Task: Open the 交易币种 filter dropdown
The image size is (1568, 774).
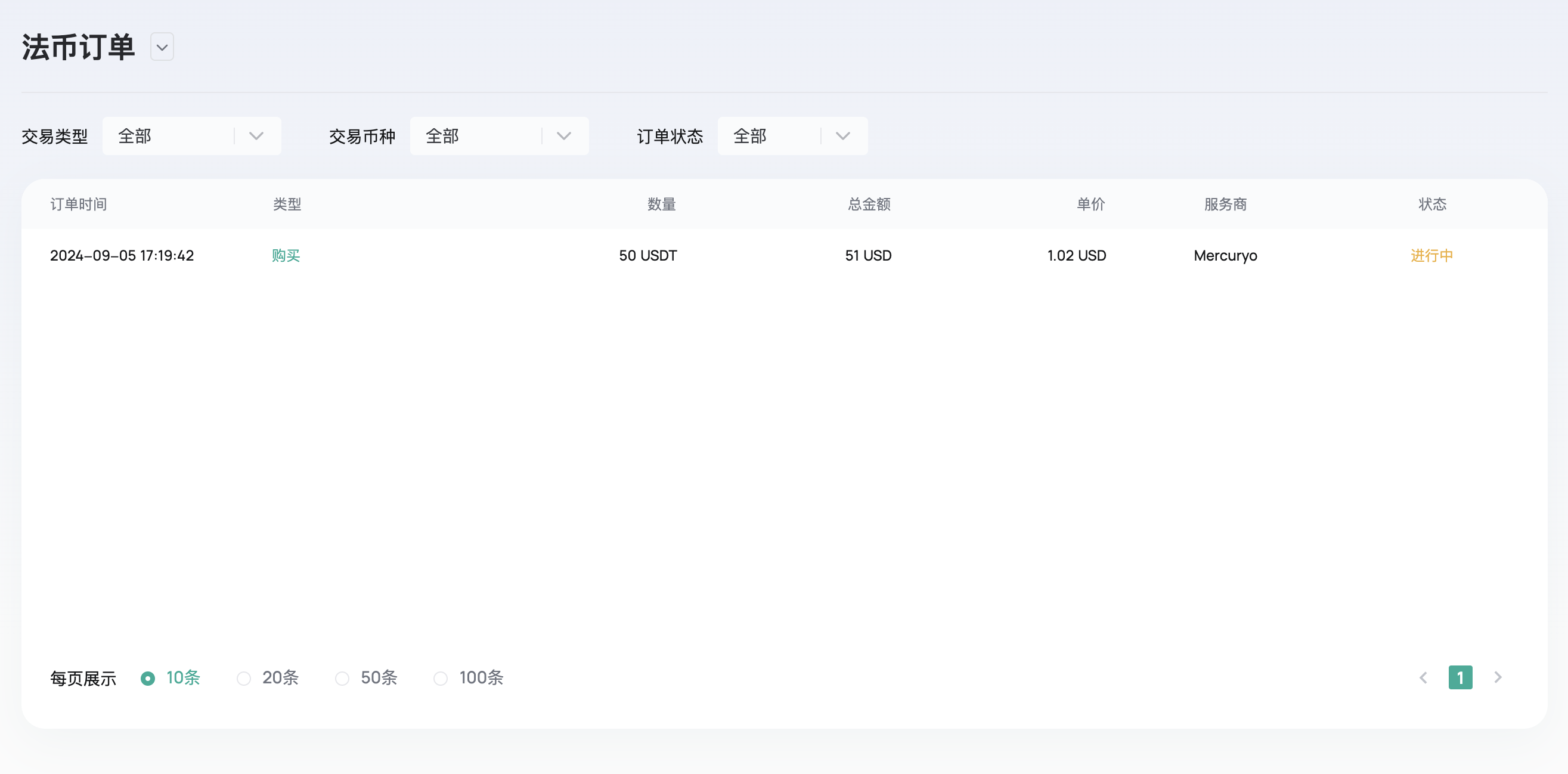Action: 499,136
